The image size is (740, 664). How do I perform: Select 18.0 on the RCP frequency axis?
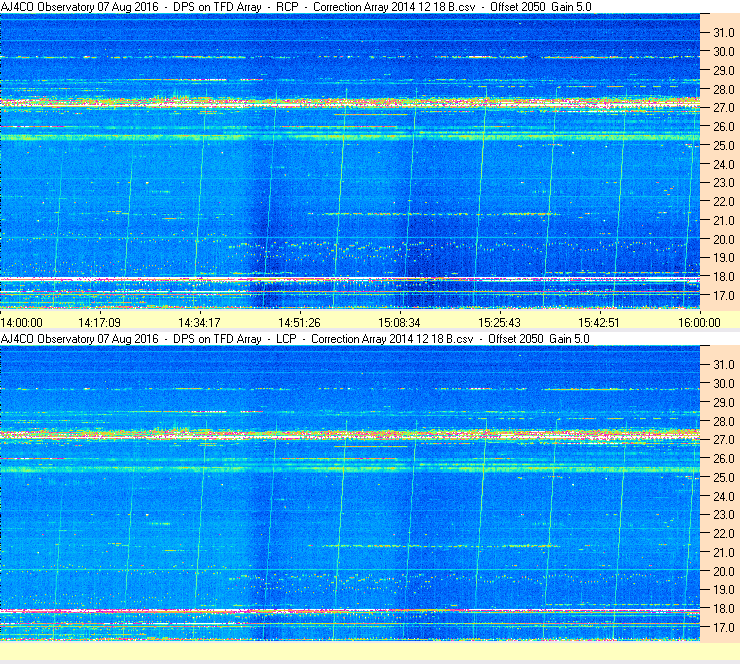click(x=723, y=277)
